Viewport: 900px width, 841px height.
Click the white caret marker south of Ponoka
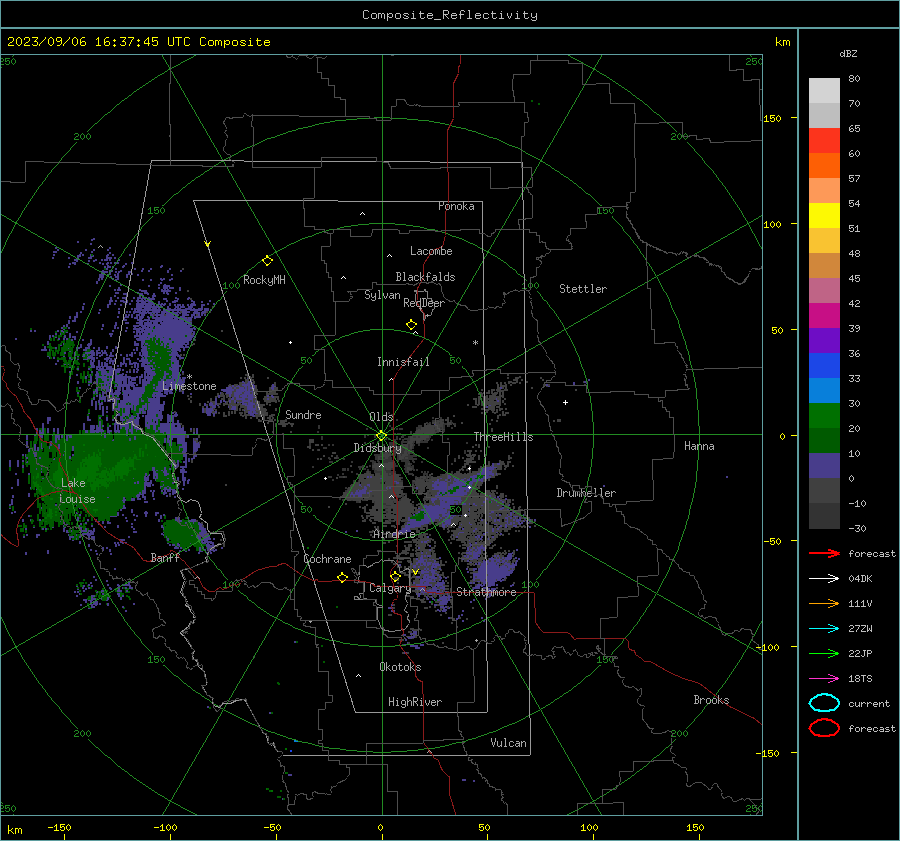362,214
